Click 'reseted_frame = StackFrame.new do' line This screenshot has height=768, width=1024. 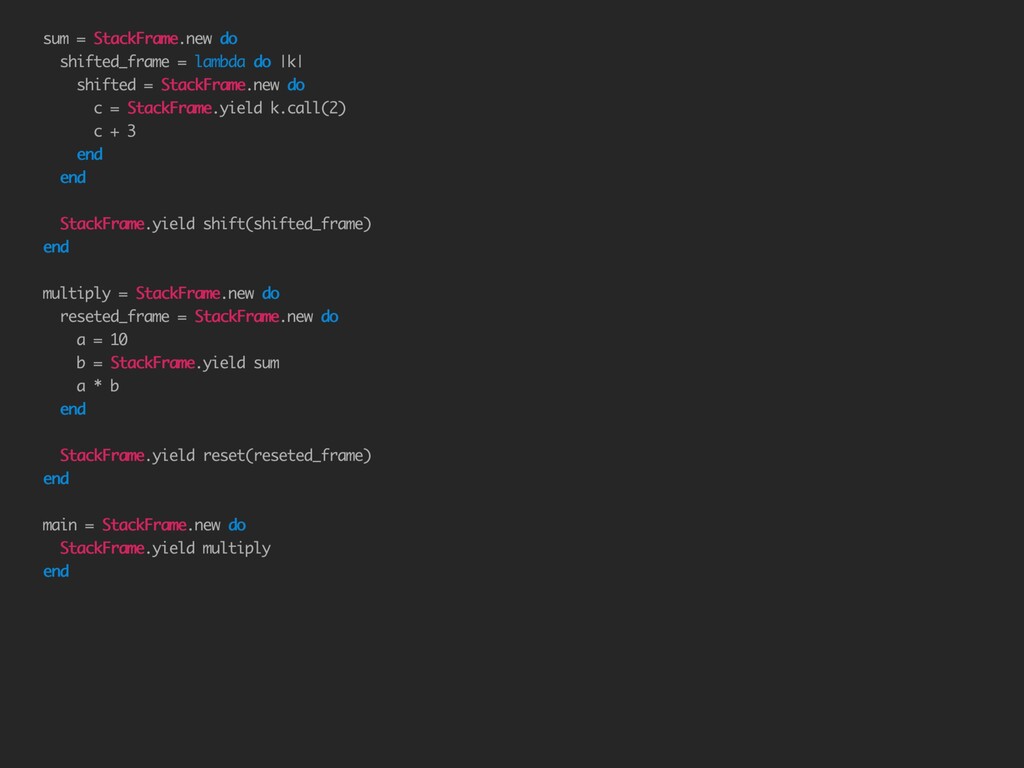(199, 317)
